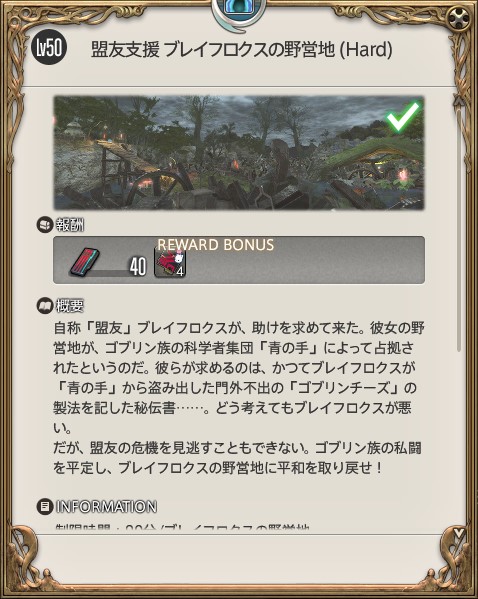Click the 報酬 rewards heading

[70, 225]
